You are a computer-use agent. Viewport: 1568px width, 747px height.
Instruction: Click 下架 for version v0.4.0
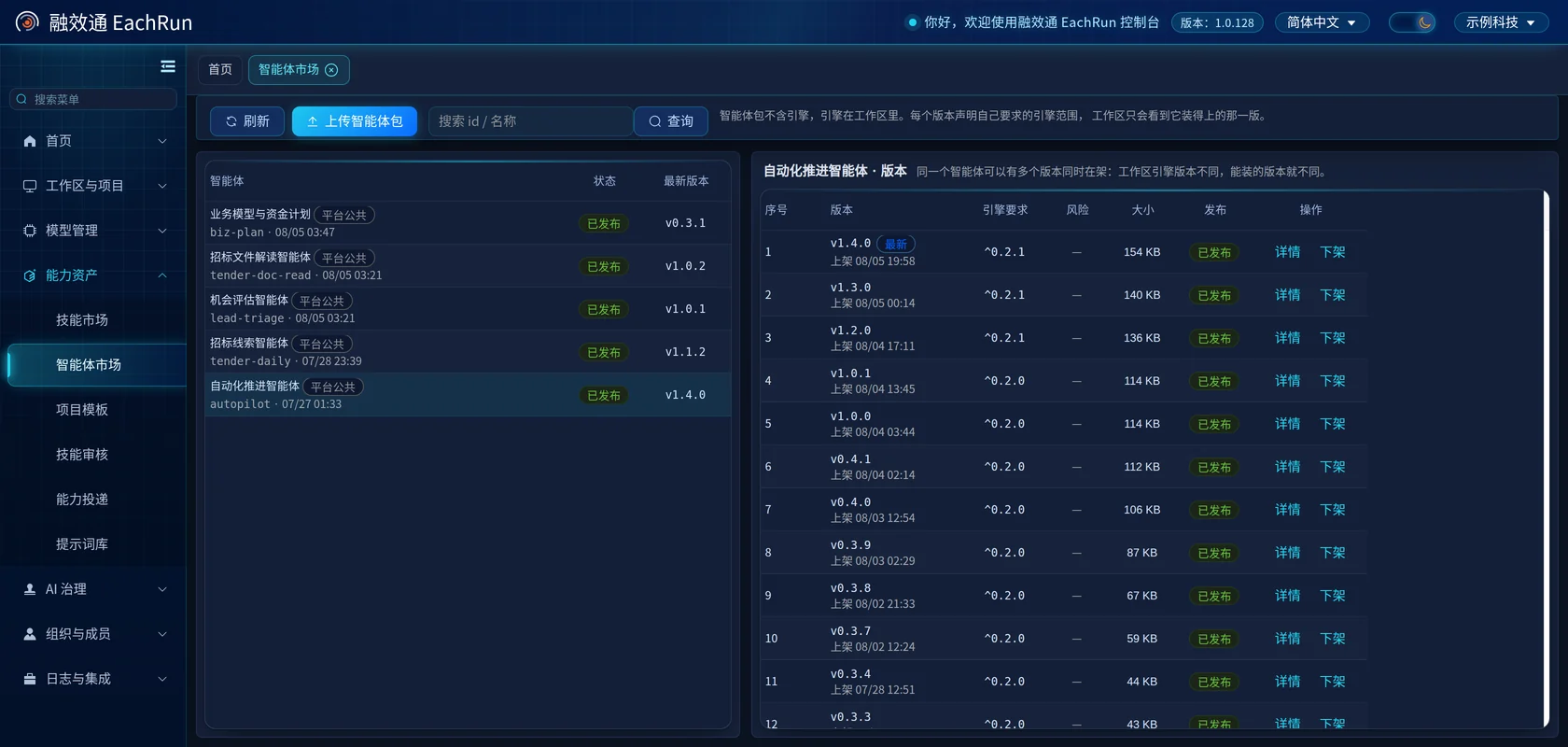click(x=1333, y=510)
